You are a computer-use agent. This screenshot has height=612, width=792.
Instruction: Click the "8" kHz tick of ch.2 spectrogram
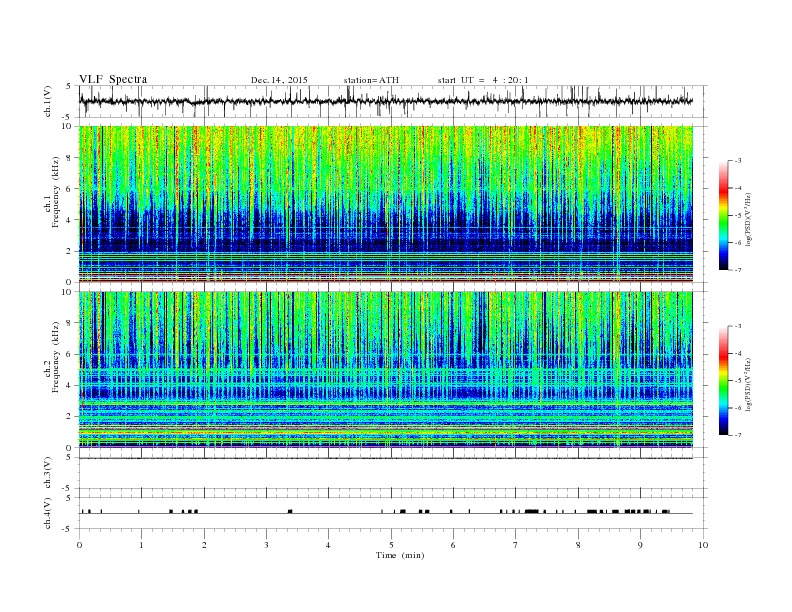point(69,323)
